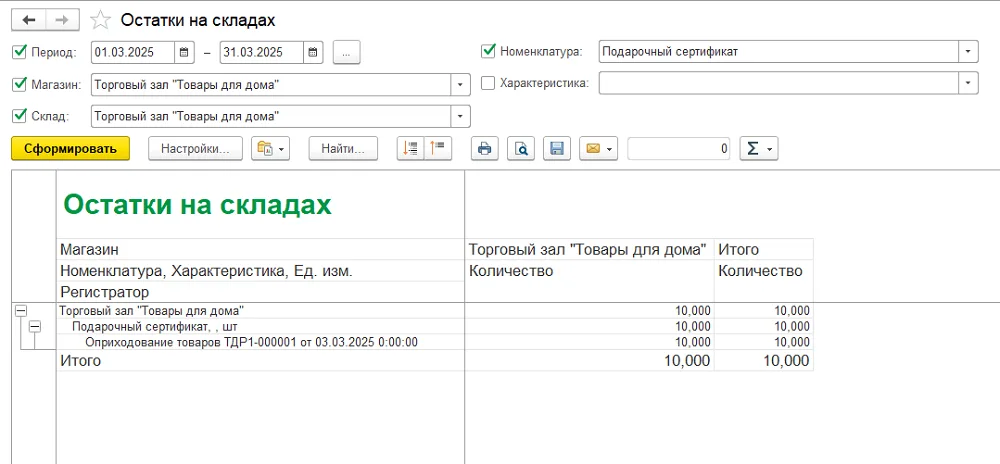Click the Склад input field

pos(272,116)
